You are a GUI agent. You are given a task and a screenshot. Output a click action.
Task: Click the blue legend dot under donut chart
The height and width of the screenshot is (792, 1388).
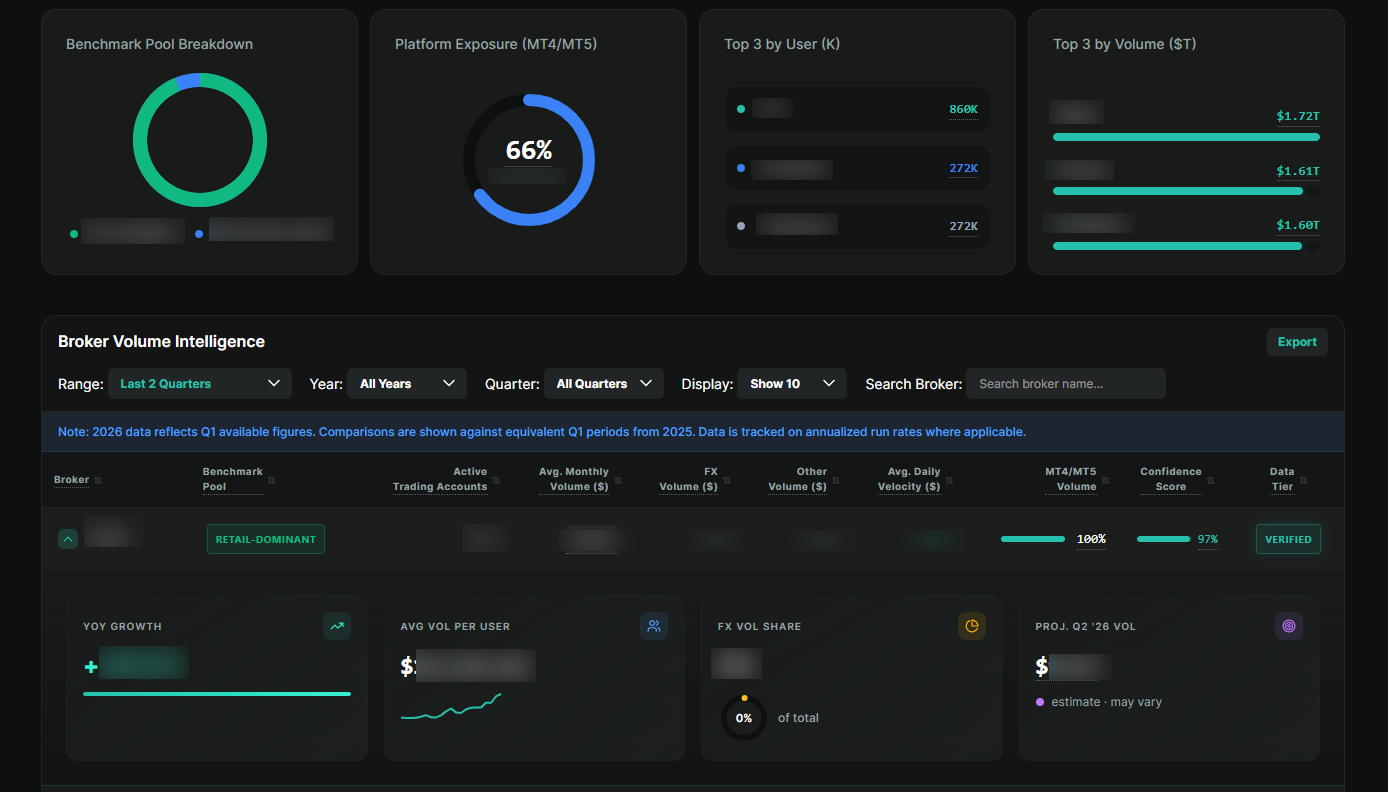(199, 234)
